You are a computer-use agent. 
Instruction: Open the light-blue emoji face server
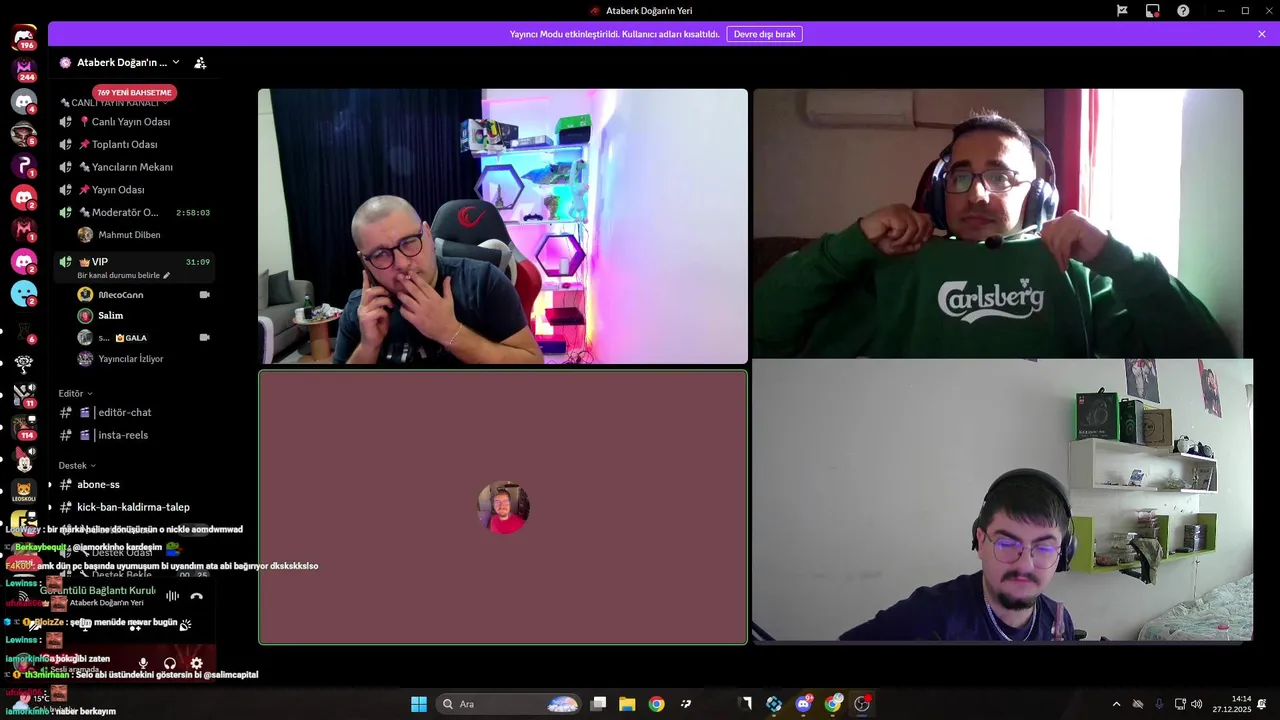pyautogui.click(x=24, y=293)
